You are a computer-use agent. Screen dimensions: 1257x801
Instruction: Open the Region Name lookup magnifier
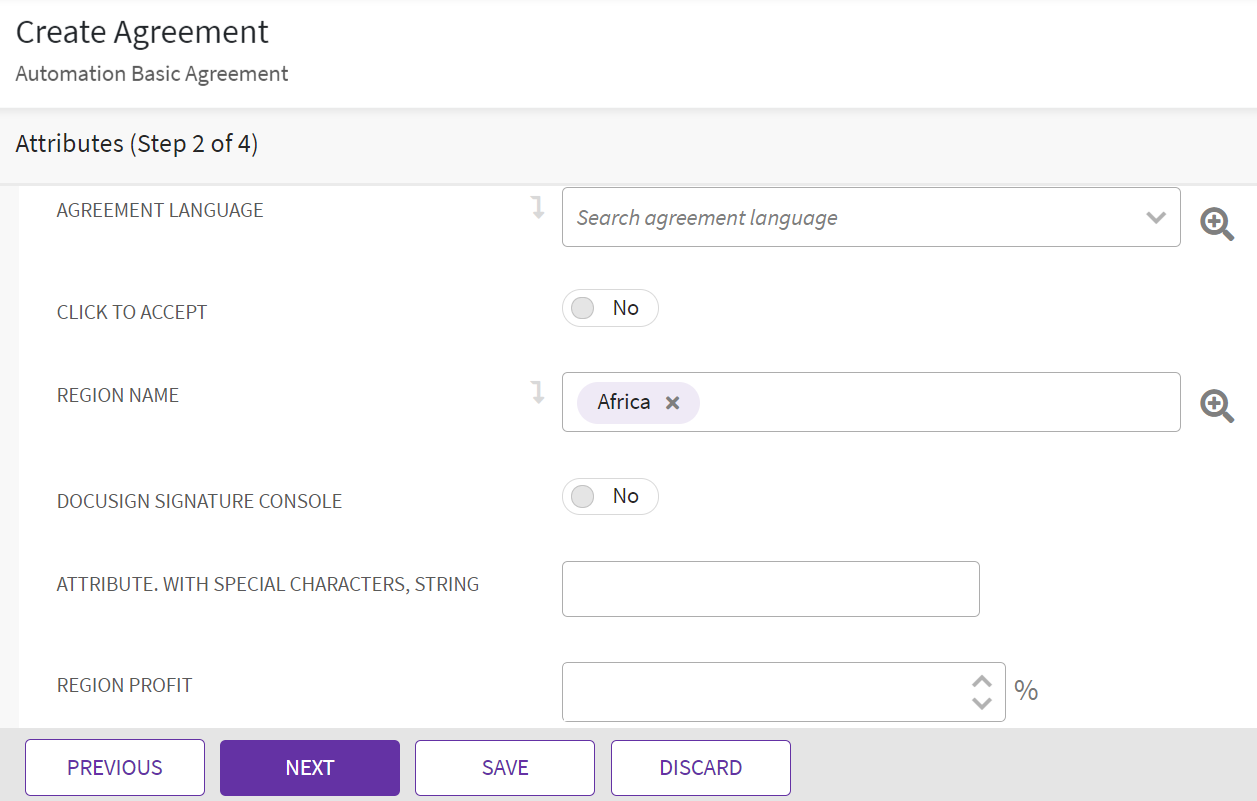1217,405
